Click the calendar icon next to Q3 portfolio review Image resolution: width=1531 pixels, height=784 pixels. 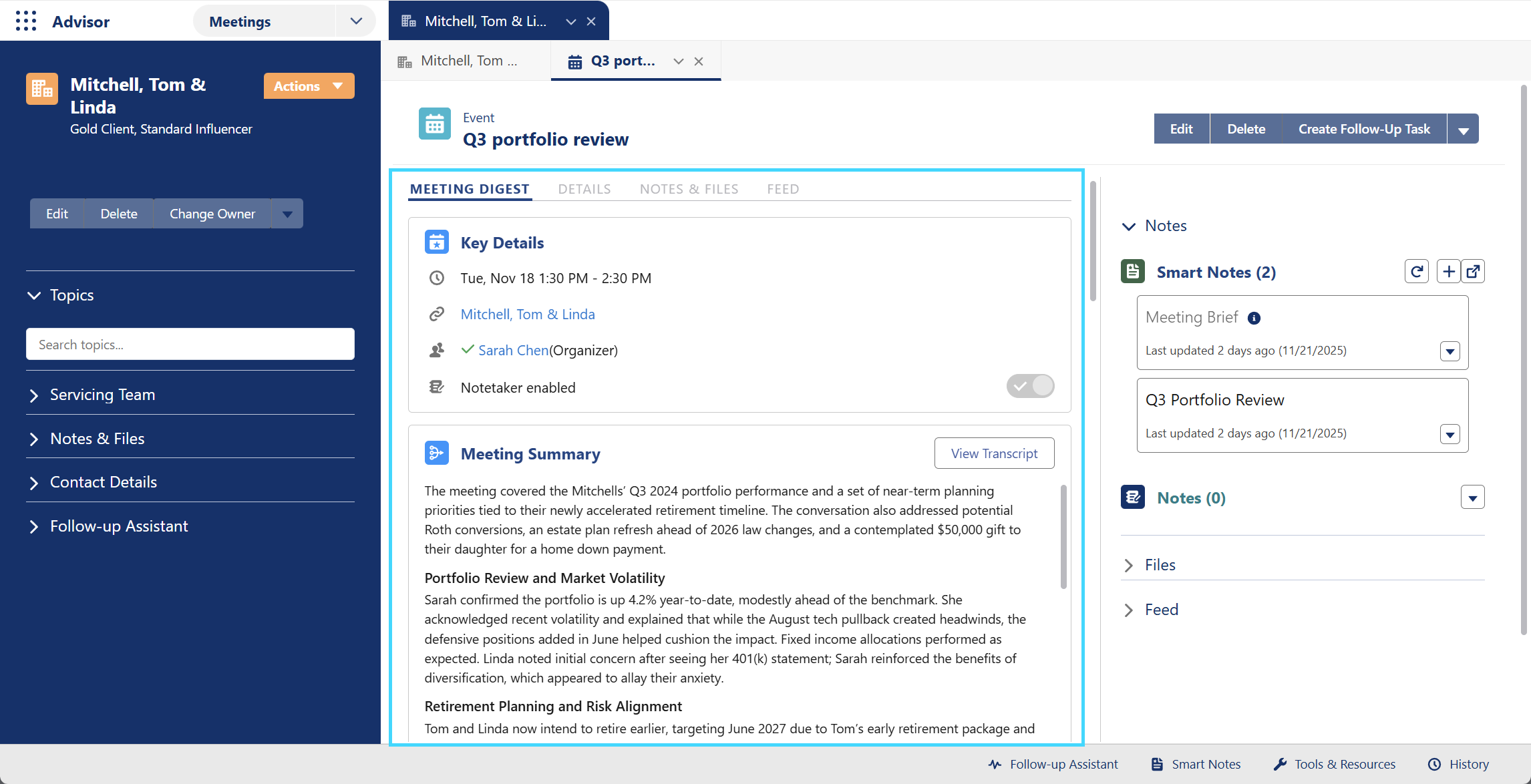pyautogui.click(x=435, y=124)
